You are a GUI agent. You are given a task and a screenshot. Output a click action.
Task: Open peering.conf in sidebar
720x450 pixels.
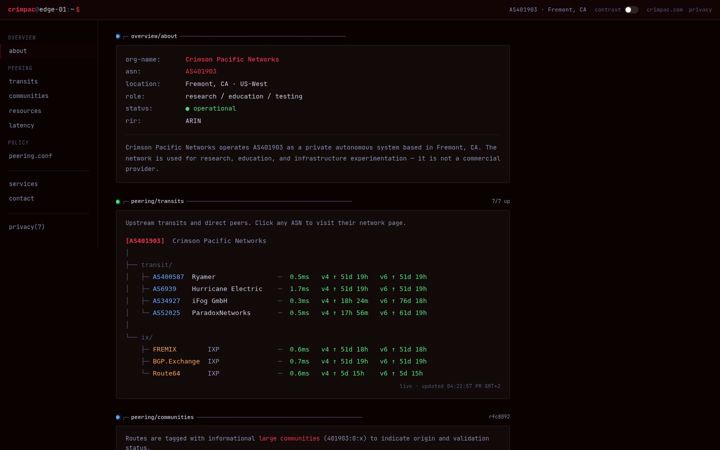point(30,156)
